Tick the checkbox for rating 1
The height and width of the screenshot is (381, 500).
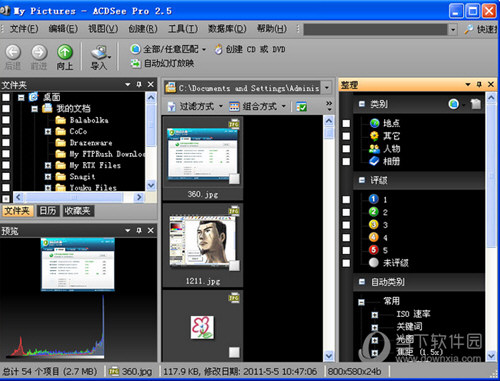346,200
